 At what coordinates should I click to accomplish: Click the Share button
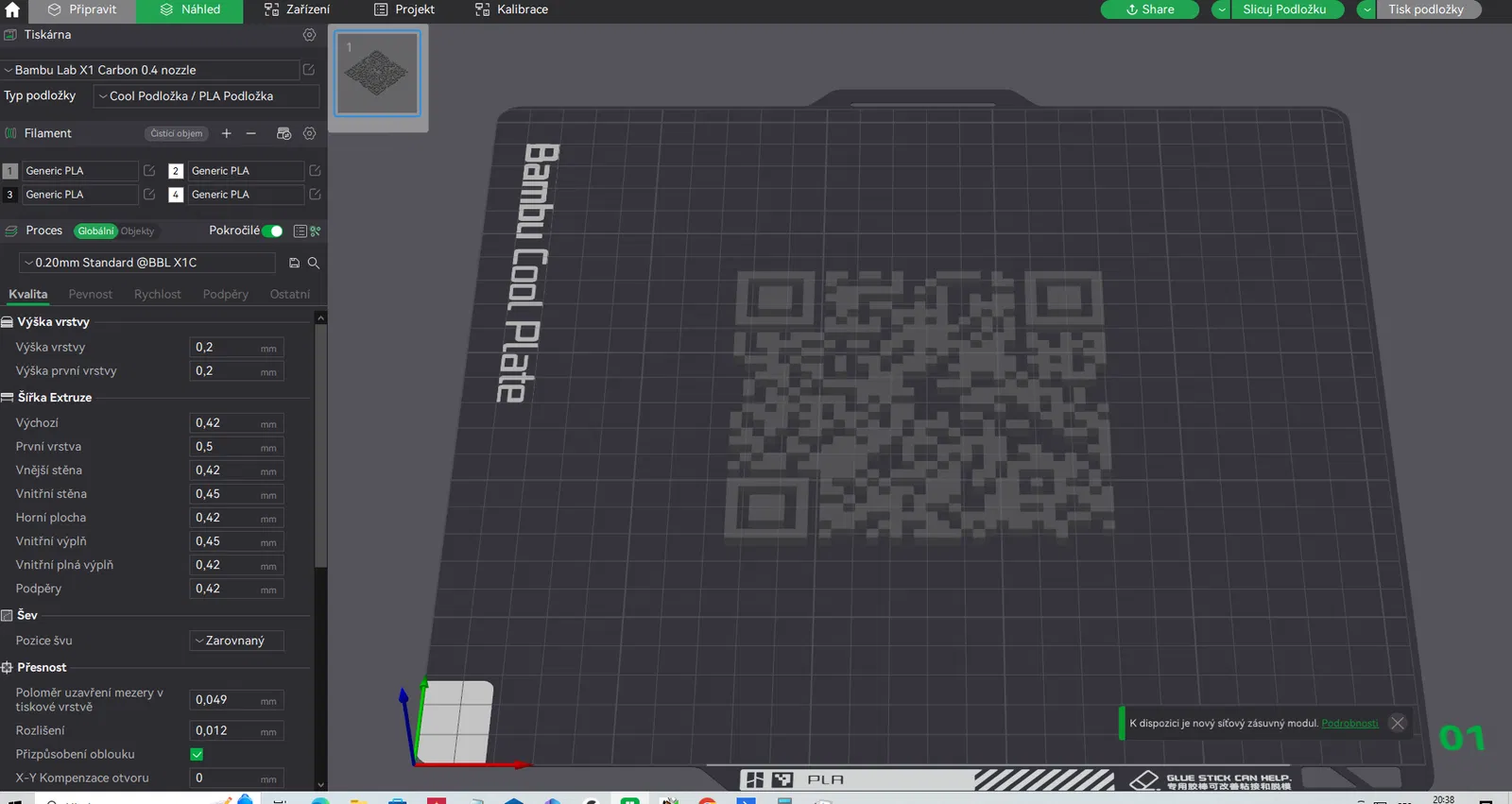point(1150,9)
